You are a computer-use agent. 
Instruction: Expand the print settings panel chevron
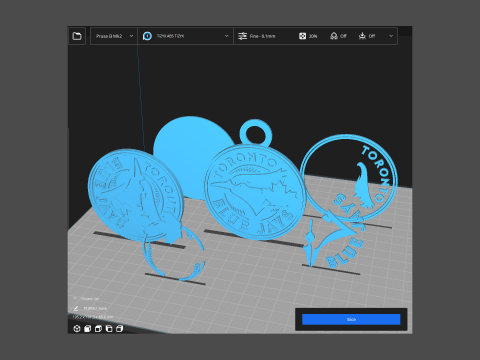tap(391, 36)
